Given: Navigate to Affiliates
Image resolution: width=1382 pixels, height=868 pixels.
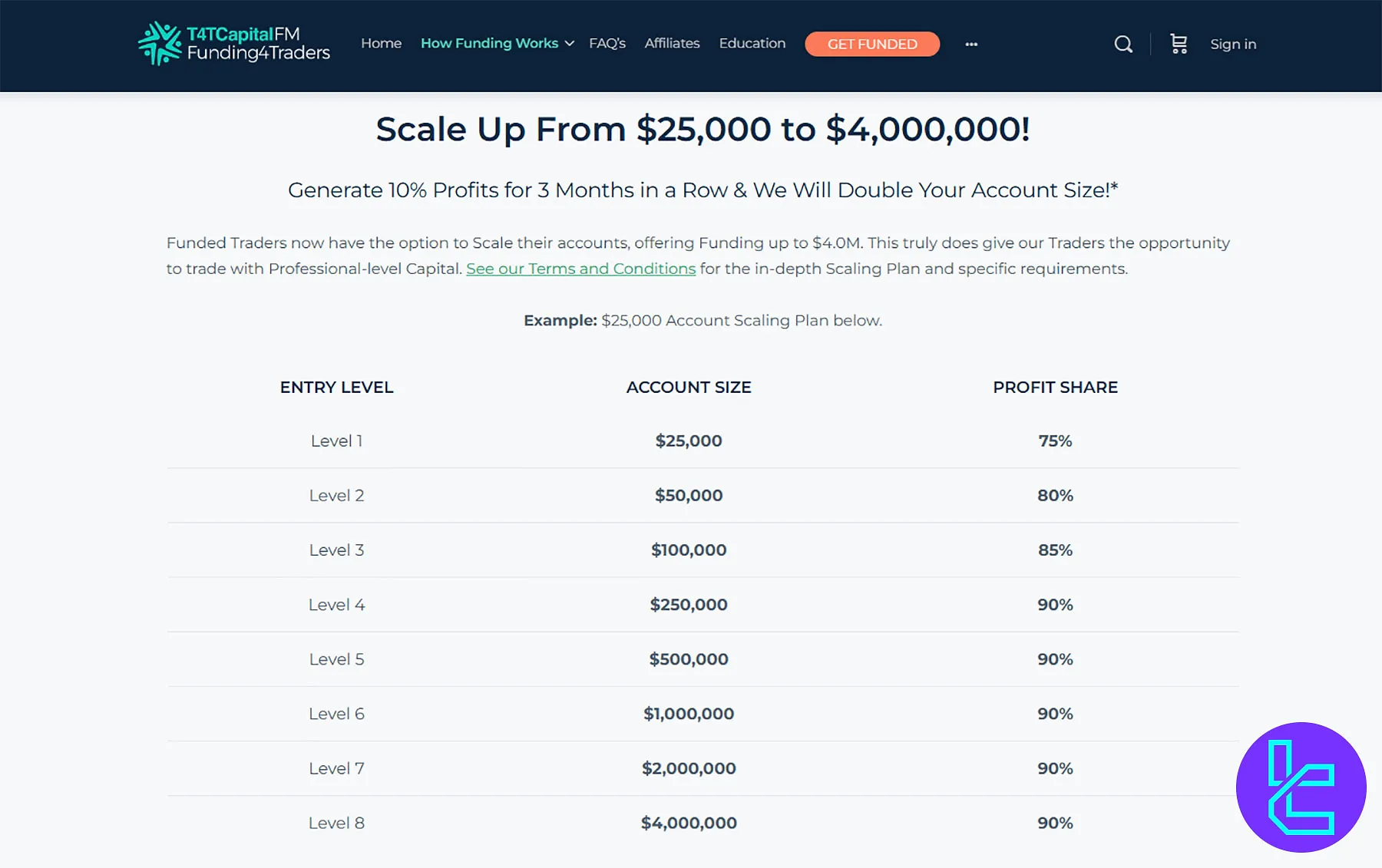Looking at the screenshot, I should pyautogui.click(x=672, y=44).
